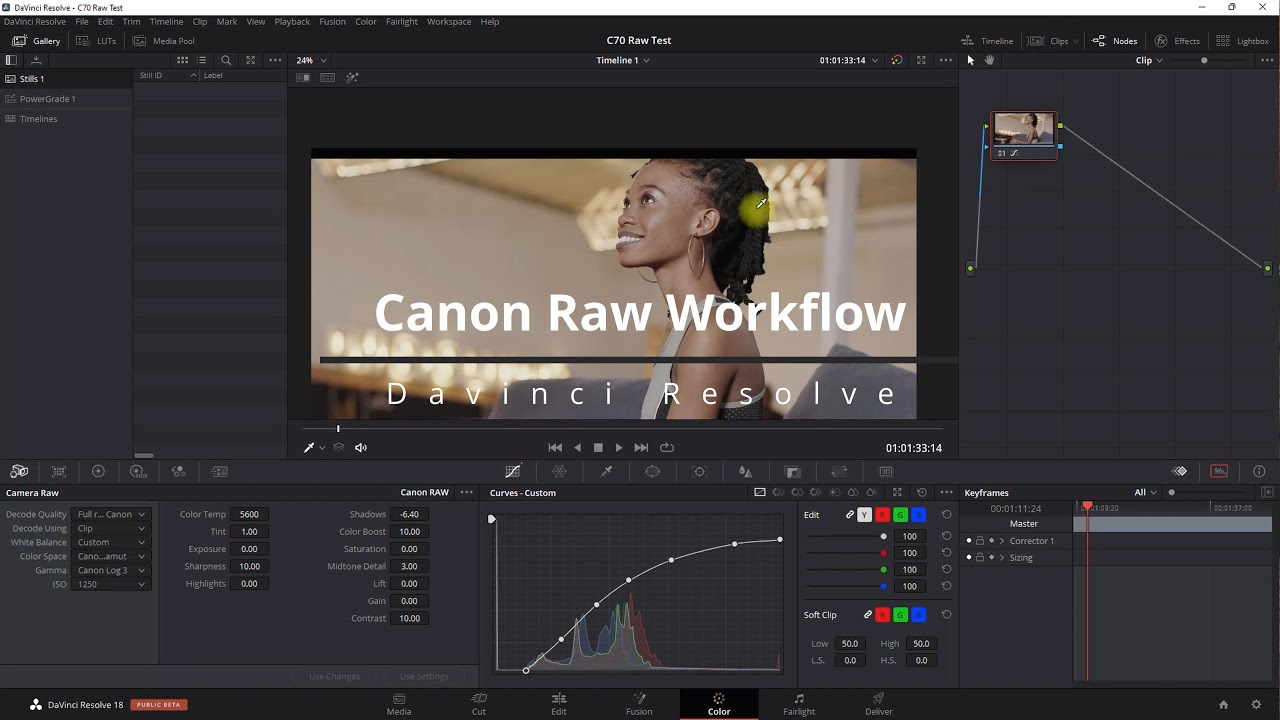This screenshot has width=1280, height=720.
Task: Open the Effects panel button
Action: click(1177, 41)
